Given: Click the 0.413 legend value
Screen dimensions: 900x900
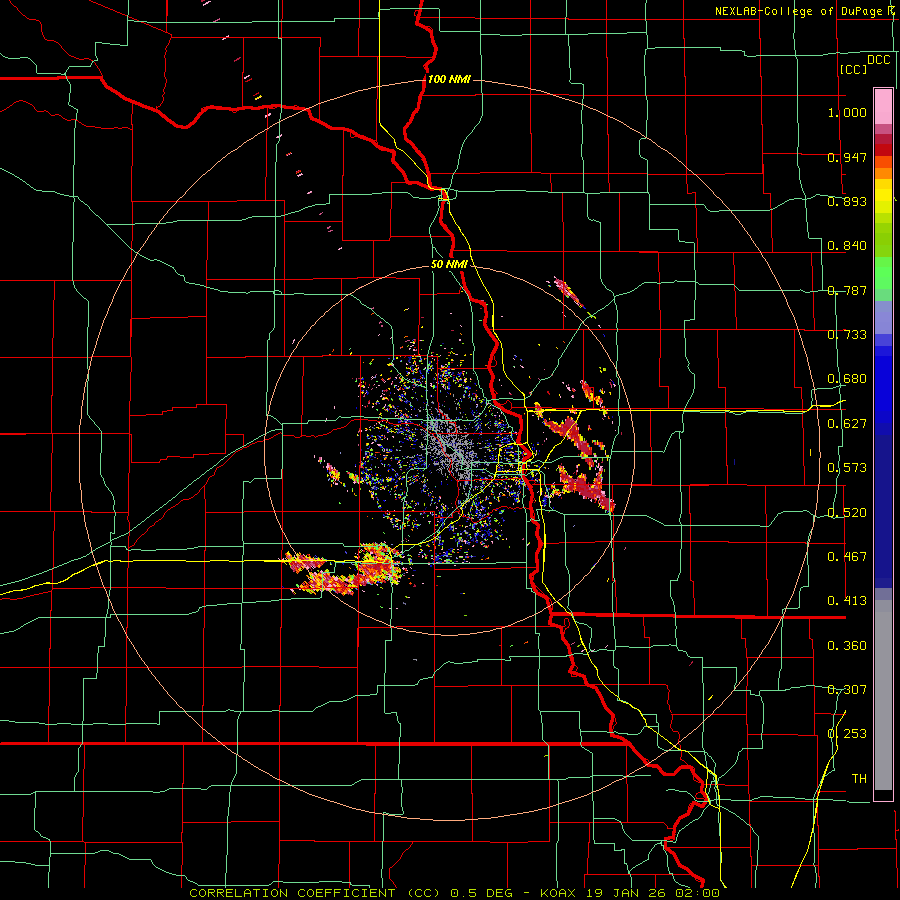Looking at the screenshot, I should pos(847,601).
